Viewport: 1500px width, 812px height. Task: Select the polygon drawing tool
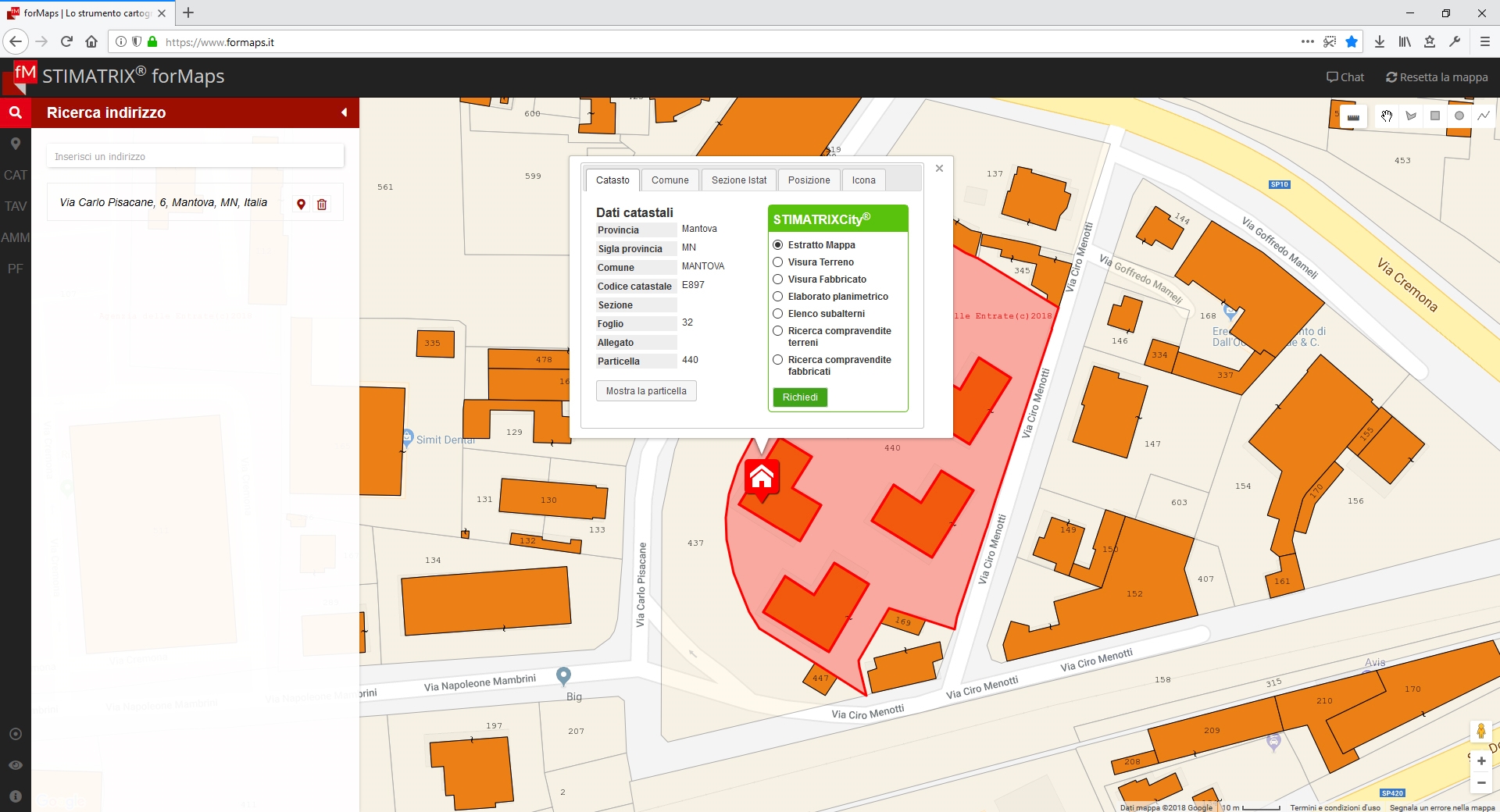pos(1411,116)
